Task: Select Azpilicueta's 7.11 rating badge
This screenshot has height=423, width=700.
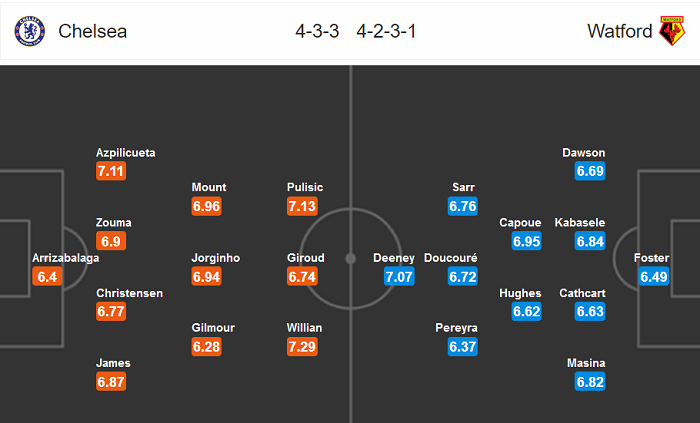Action: (x=113, y=172)
